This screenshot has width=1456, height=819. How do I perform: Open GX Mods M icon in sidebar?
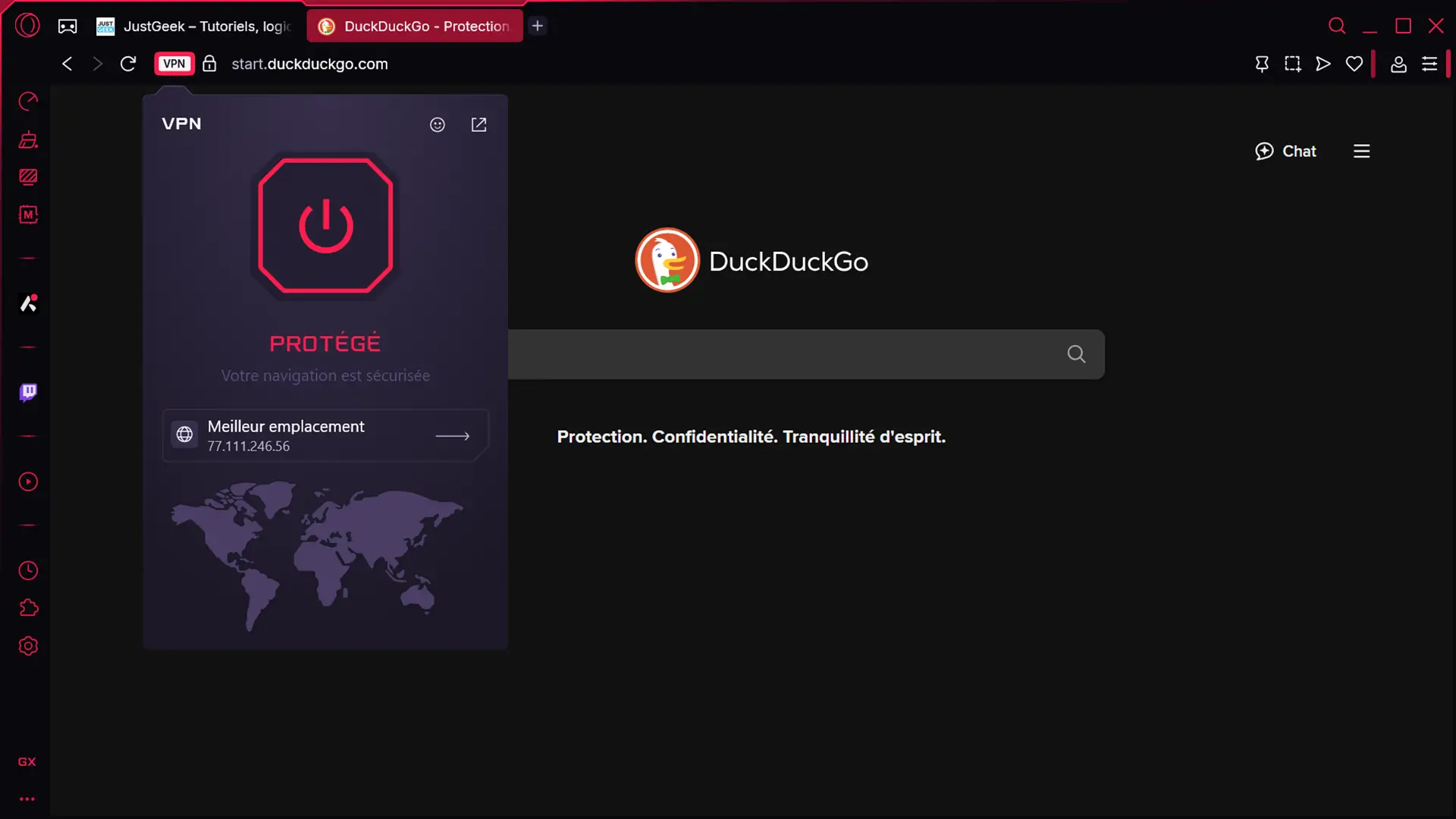point(28,215)
